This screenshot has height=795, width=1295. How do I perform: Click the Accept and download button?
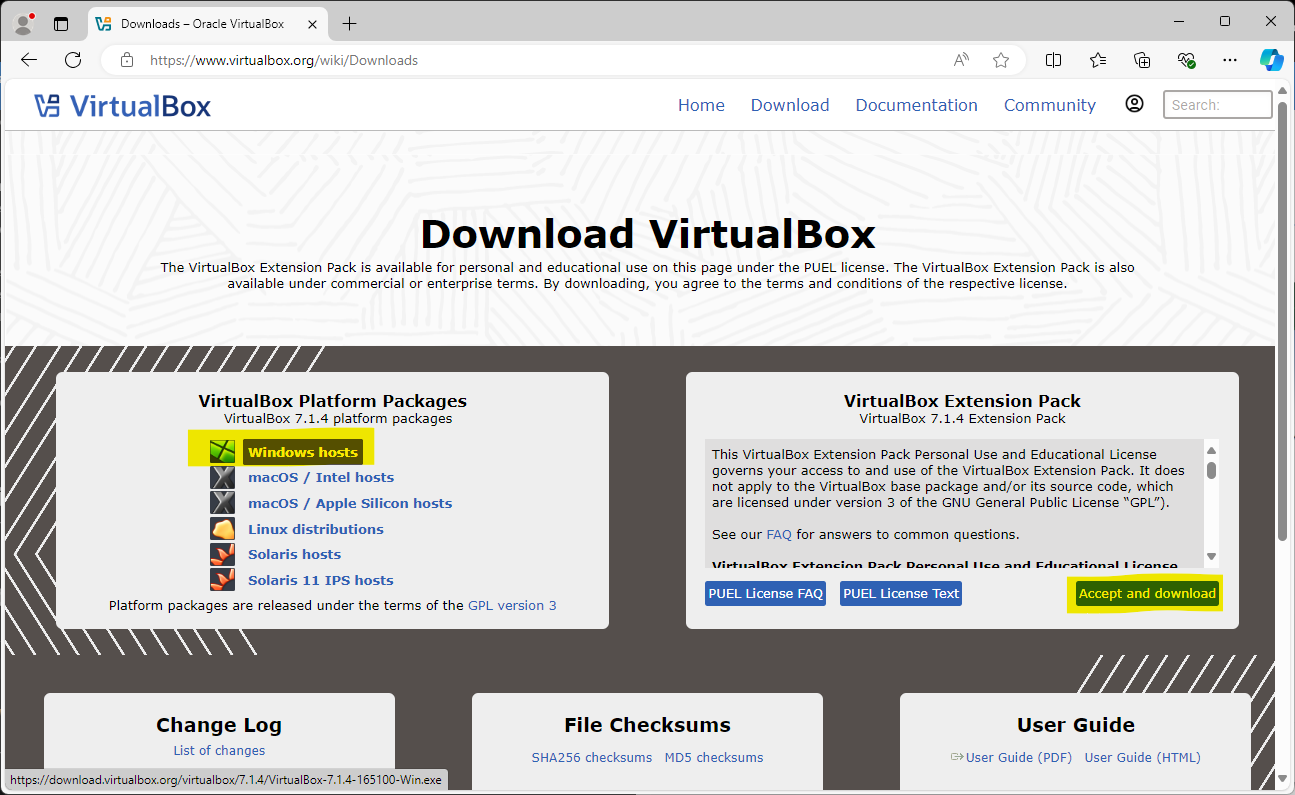1146,593
